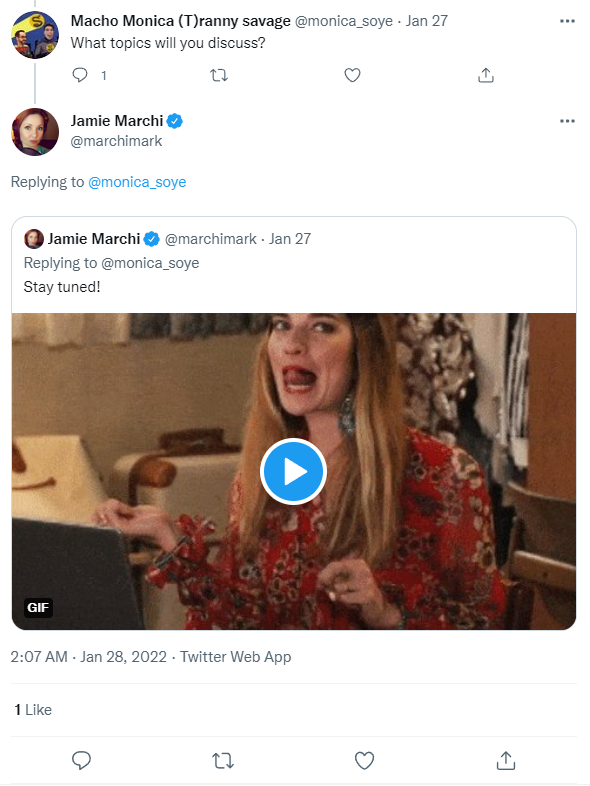Open Jamie Marchi's profile picture
The width and height of the screenshot is (590, 786).
click(35, 132)
